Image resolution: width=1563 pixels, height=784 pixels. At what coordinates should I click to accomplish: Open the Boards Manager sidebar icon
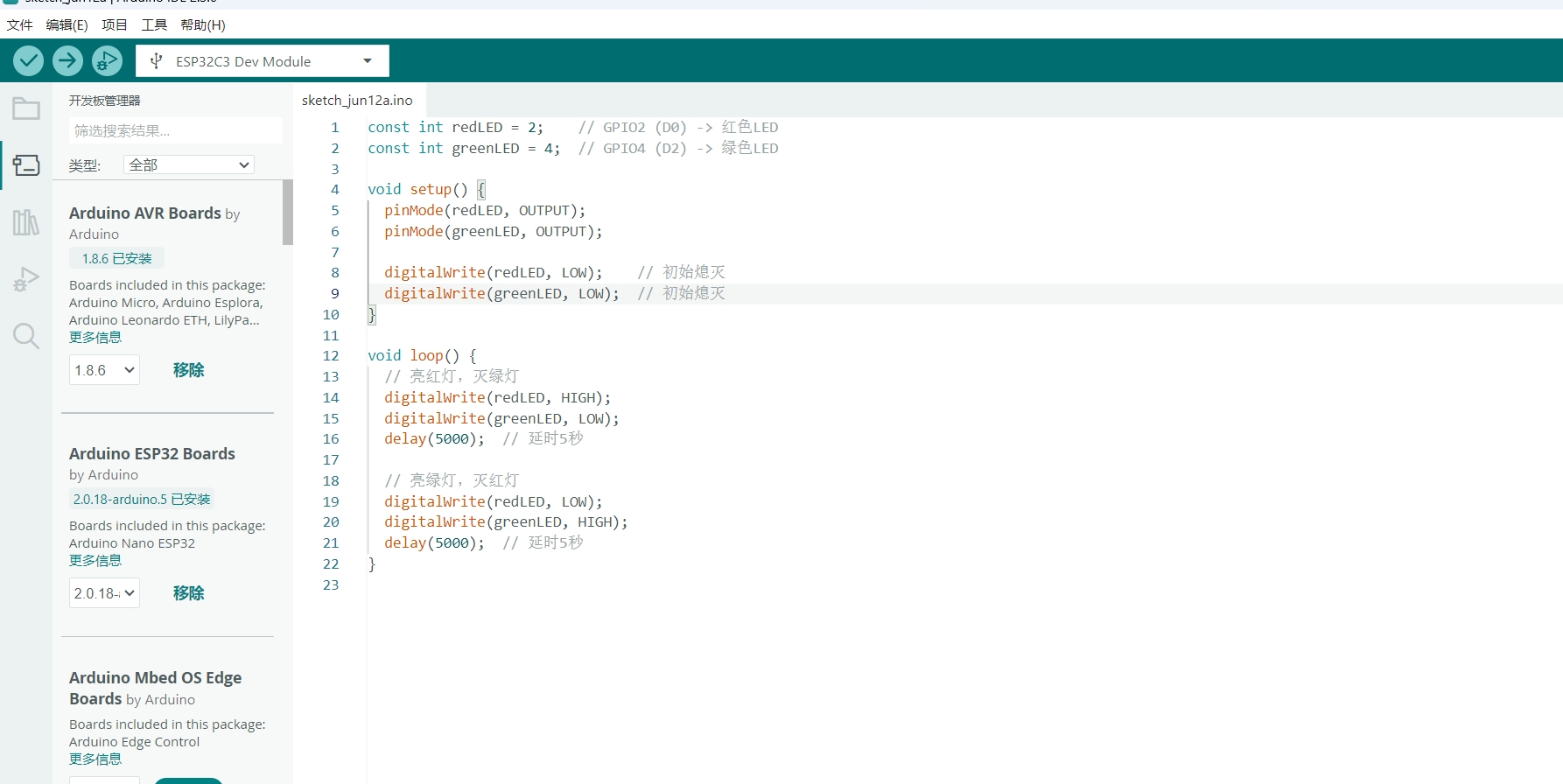26,164
